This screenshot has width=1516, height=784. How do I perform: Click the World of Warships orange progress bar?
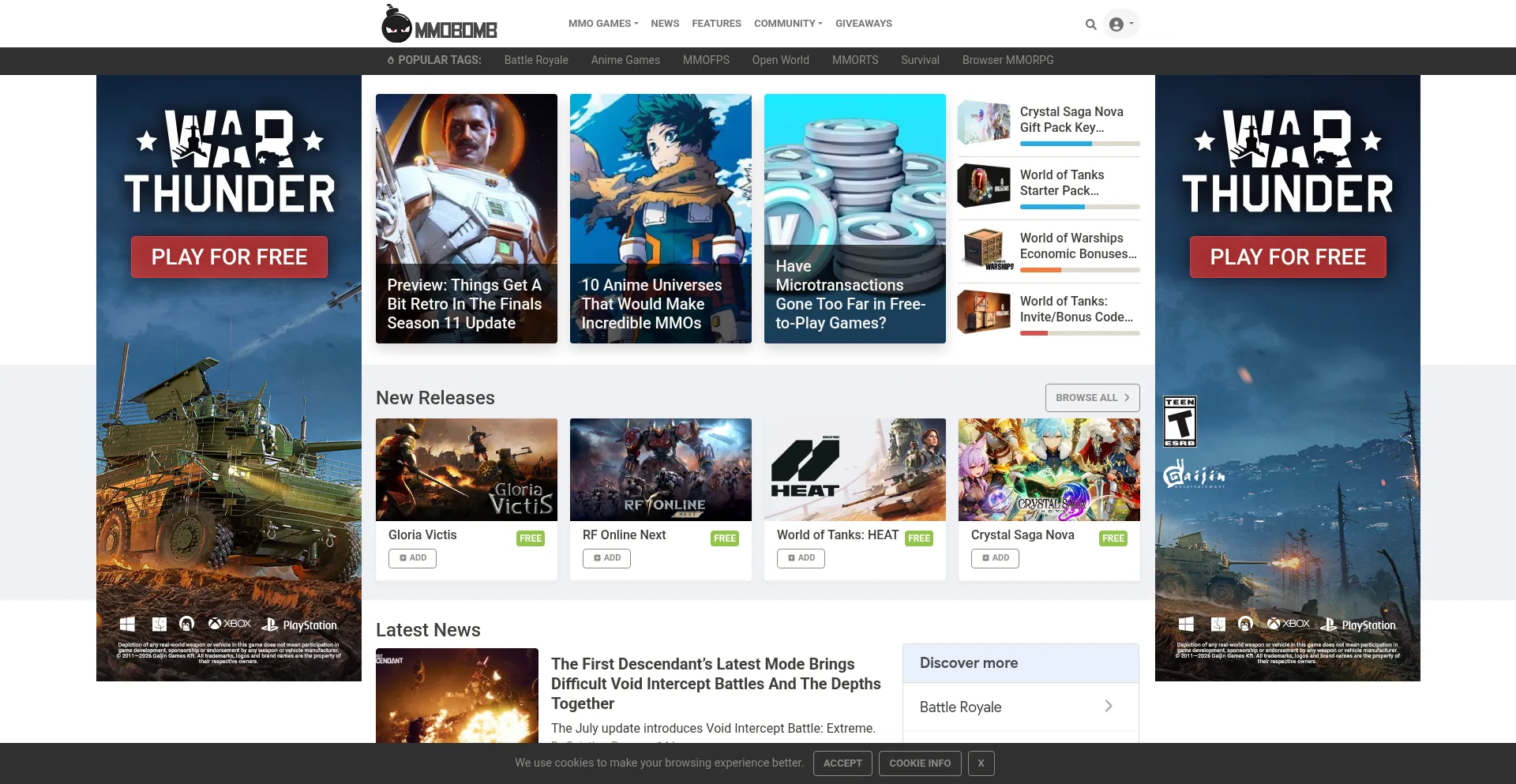click(1080, 270)
